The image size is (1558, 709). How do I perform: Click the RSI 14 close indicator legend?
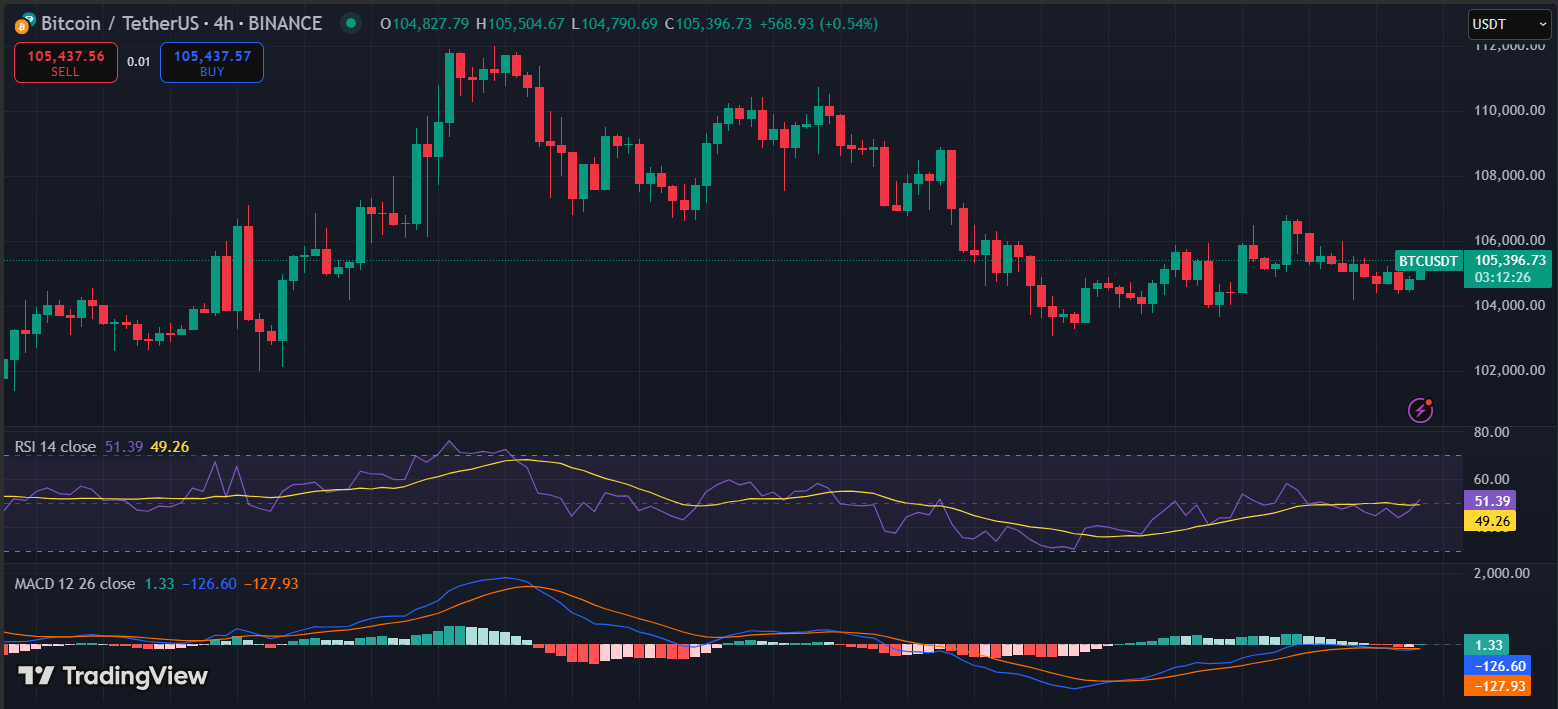[x=55, y=446]
